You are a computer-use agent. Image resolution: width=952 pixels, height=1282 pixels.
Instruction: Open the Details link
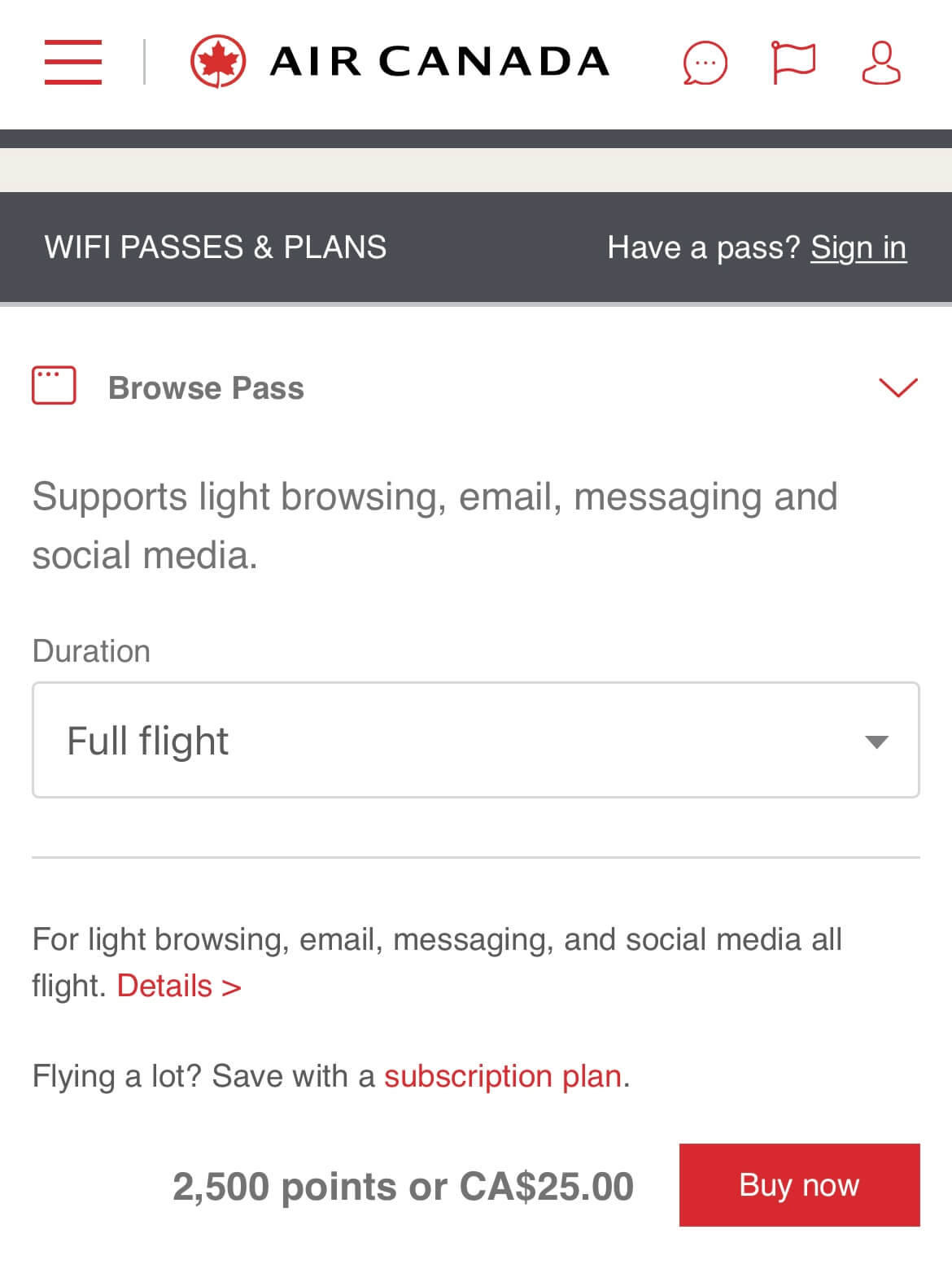(179, 986)
